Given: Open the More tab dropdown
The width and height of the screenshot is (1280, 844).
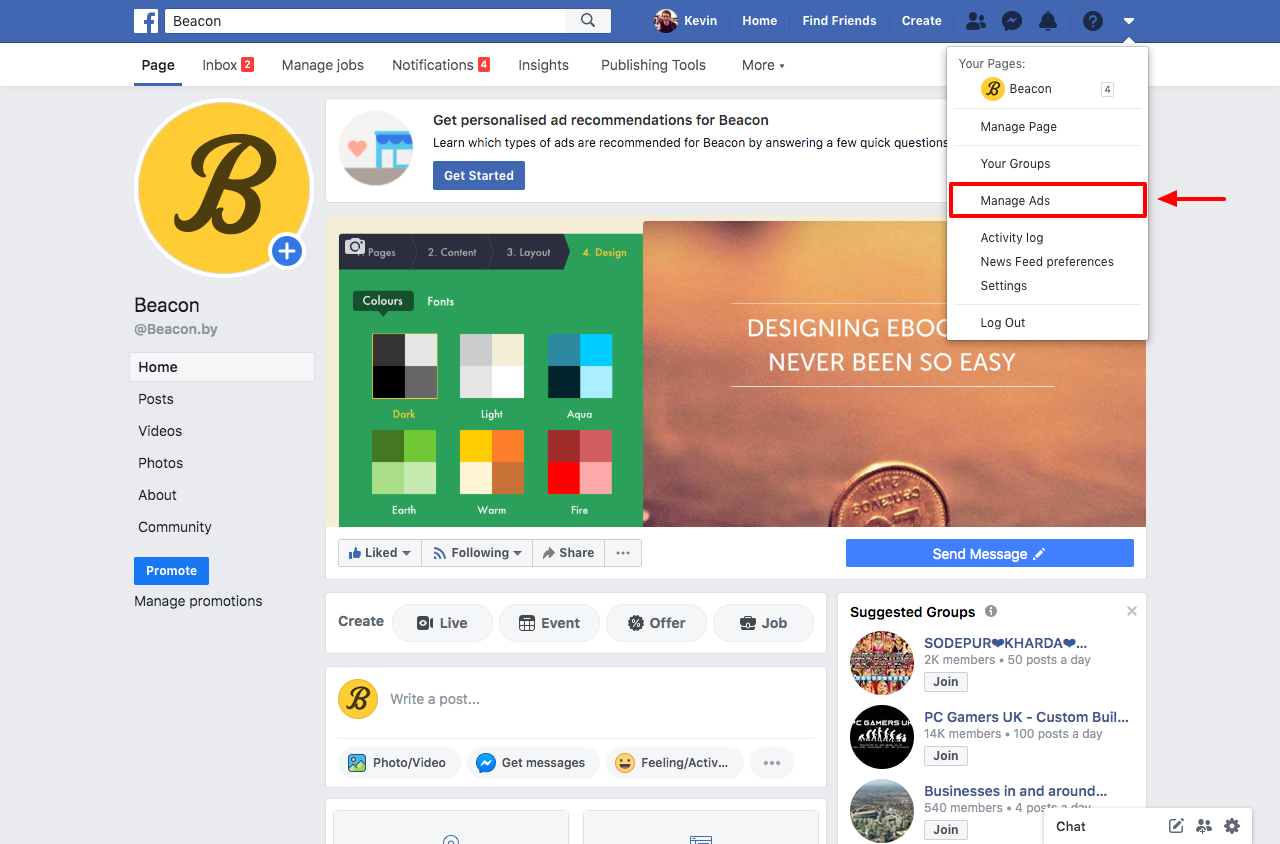Looking at the screenshot, I should pos(762,65).
